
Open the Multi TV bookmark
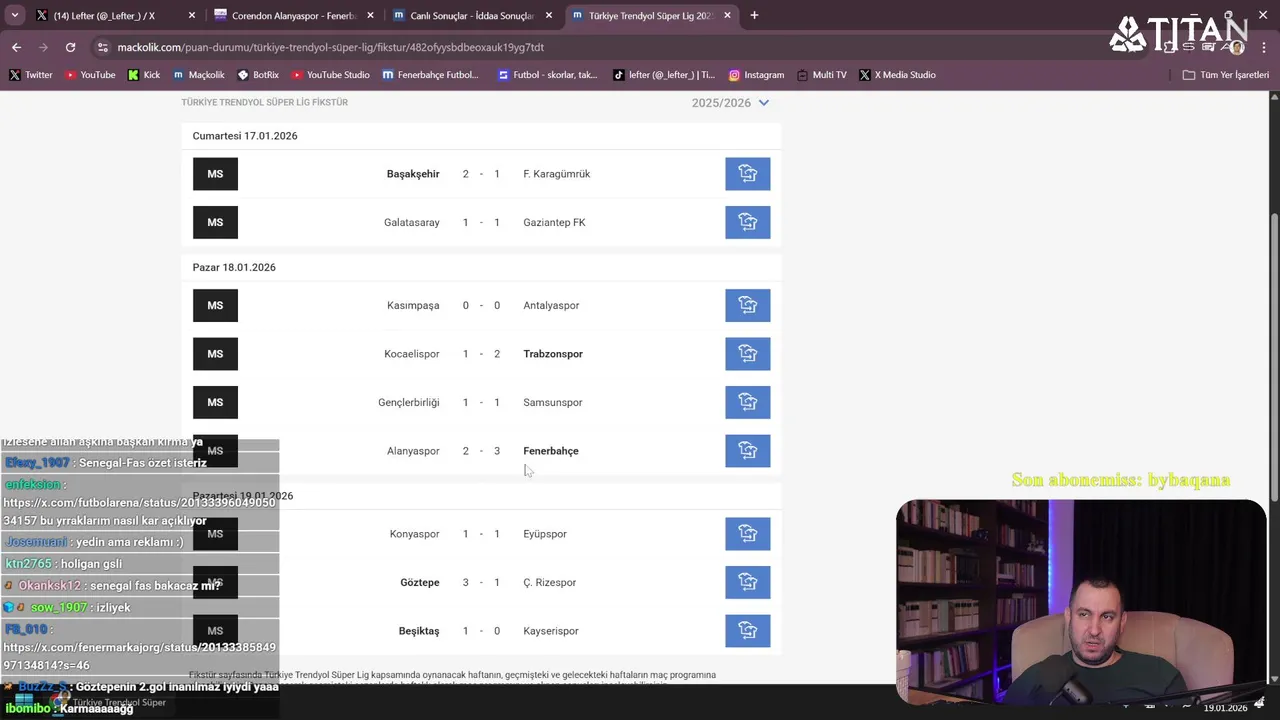click(821, 75)
